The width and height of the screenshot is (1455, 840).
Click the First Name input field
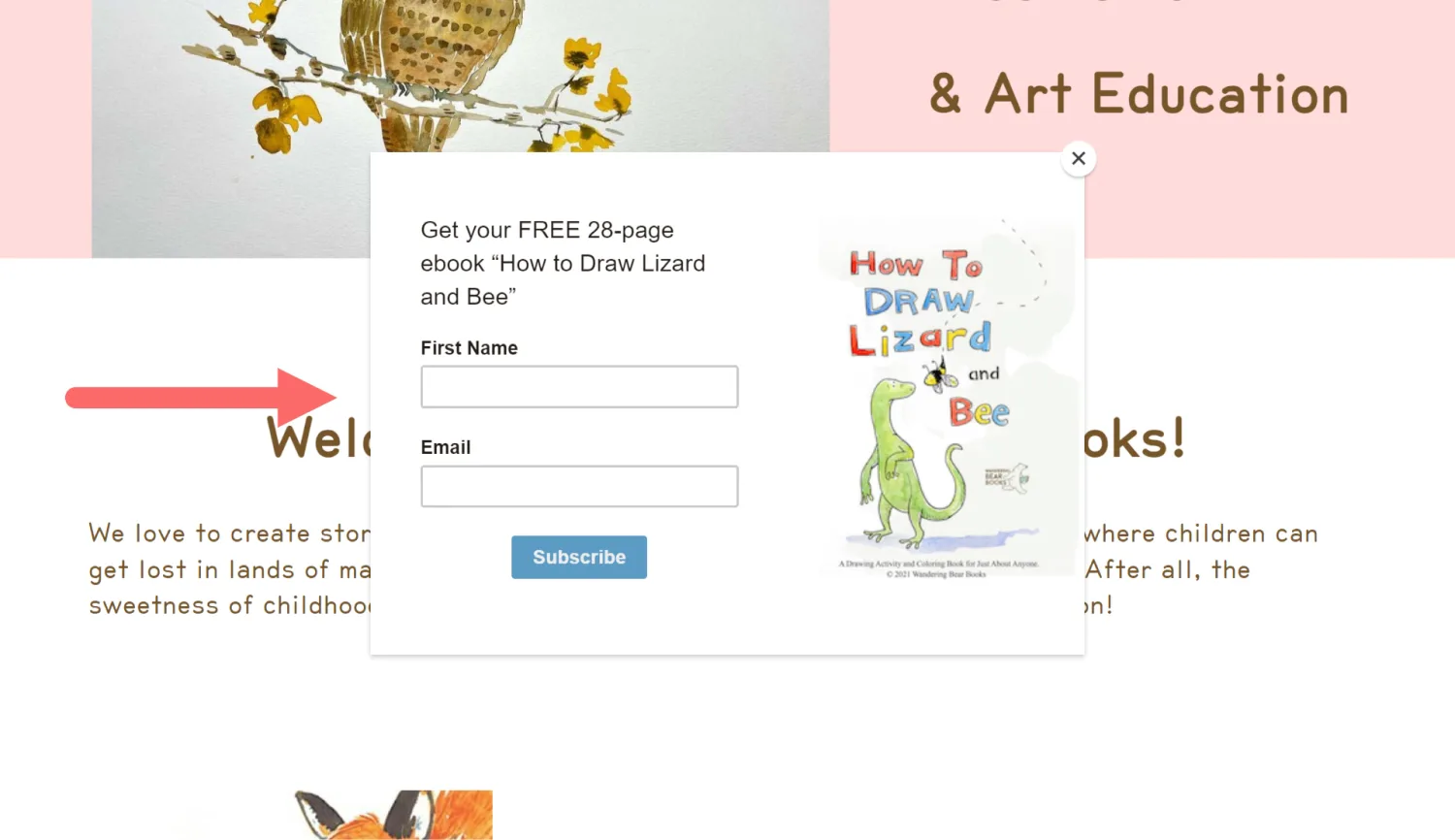(x=579, y=386)
